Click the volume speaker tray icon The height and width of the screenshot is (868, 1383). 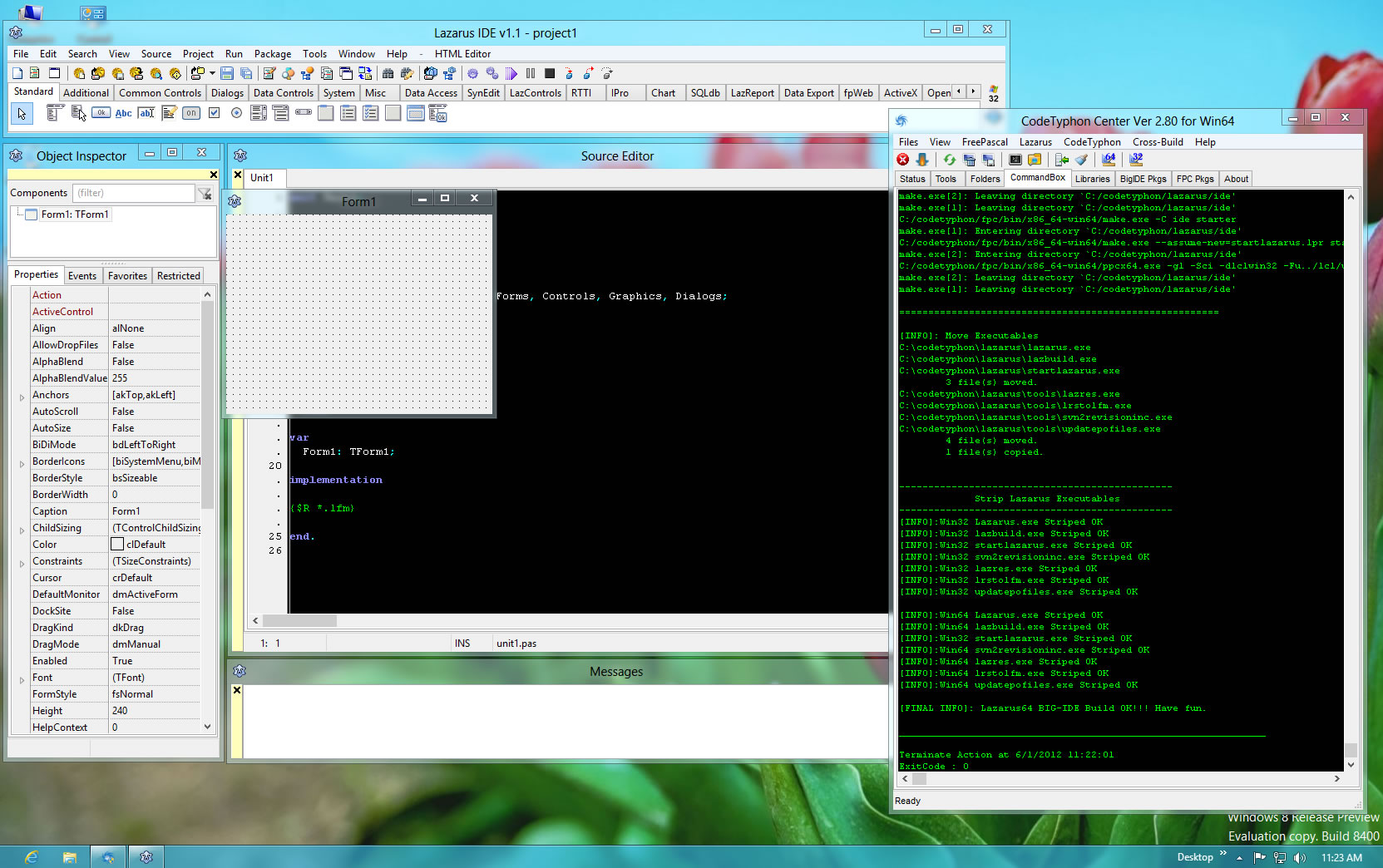(1300, 857)
